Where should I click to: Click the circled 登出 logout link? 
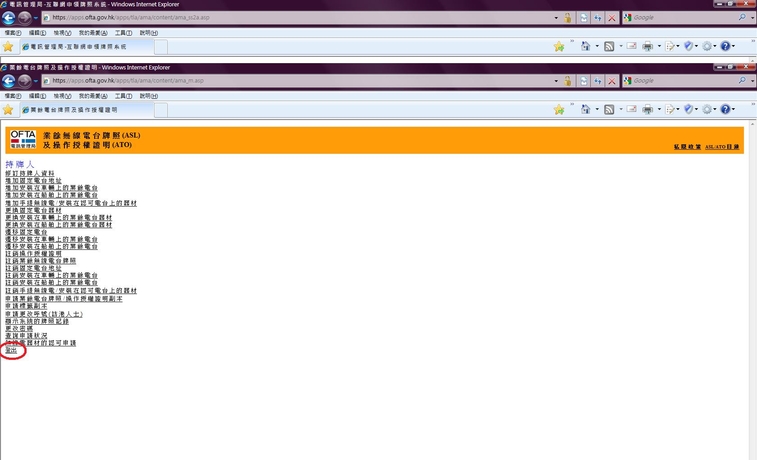[11, 350]
